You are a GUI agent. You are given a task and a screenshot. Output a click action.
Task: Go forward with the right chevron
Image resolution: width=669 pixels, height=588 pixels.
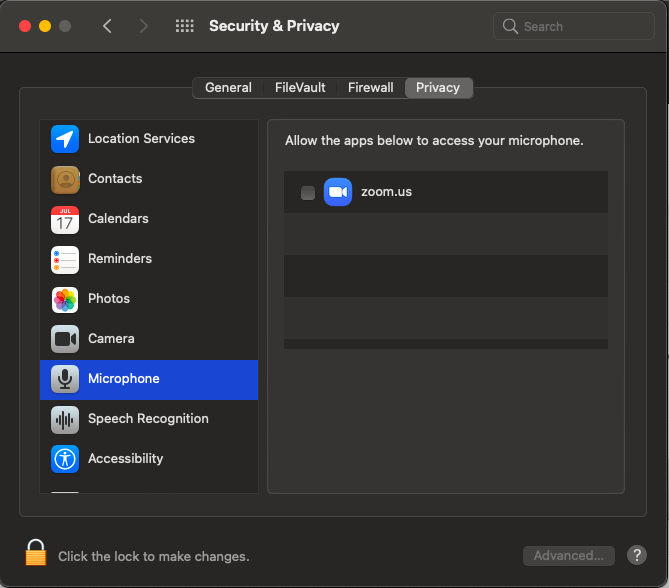144,26
